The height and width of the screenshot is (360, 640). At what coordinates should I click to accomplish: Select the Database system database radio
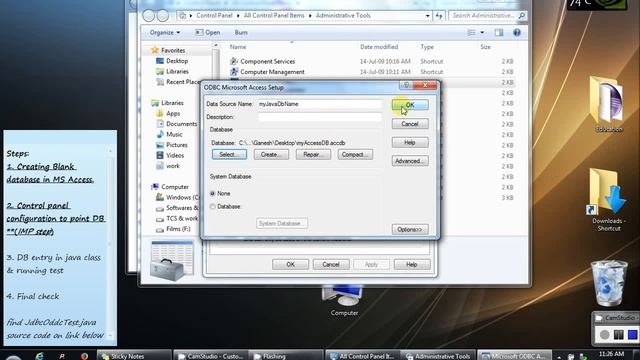pos(213,207)
